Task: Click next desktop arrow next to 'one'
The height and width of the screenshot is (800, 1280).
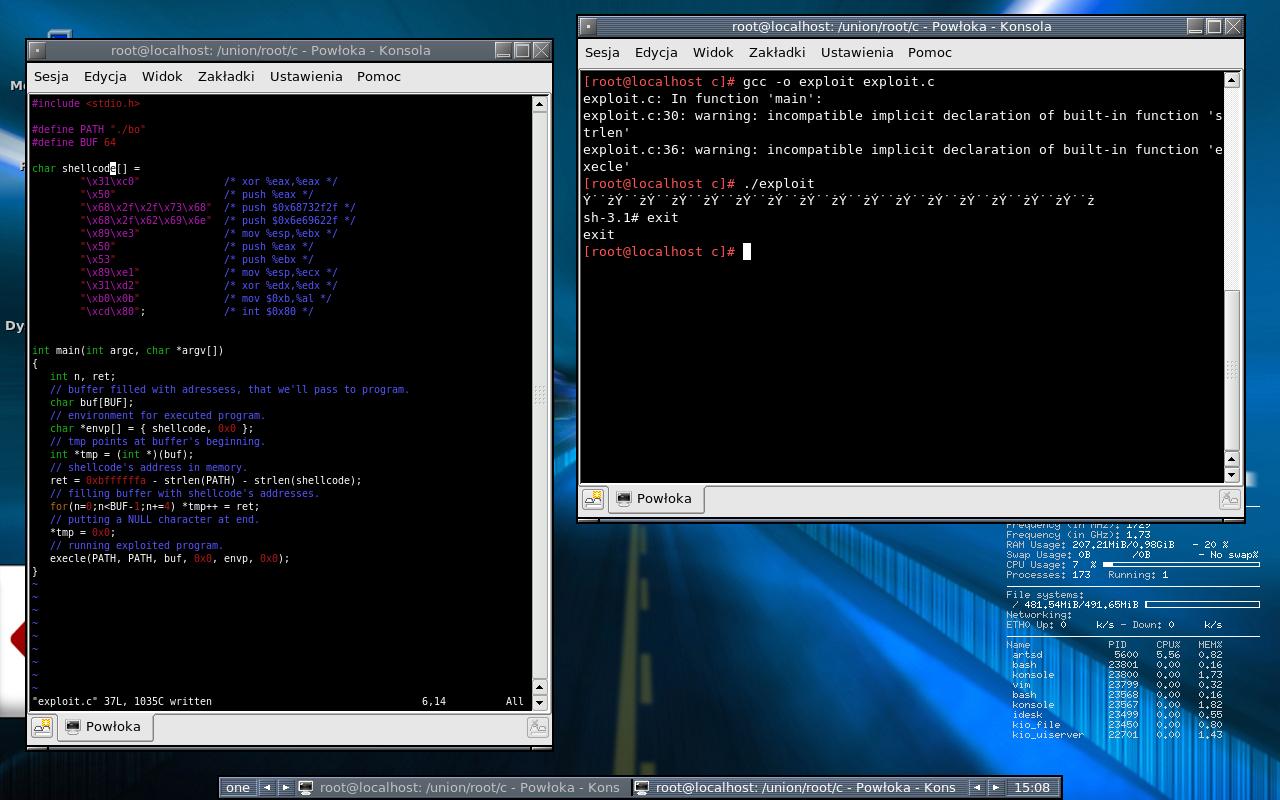Action: (285, 787)
